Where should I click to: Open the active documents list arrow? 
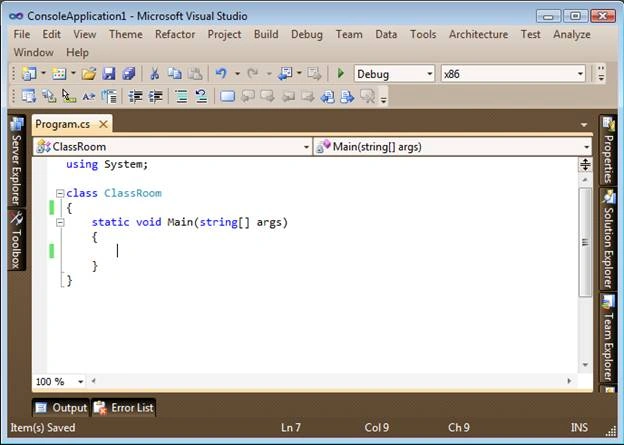[x=584, y=125]
